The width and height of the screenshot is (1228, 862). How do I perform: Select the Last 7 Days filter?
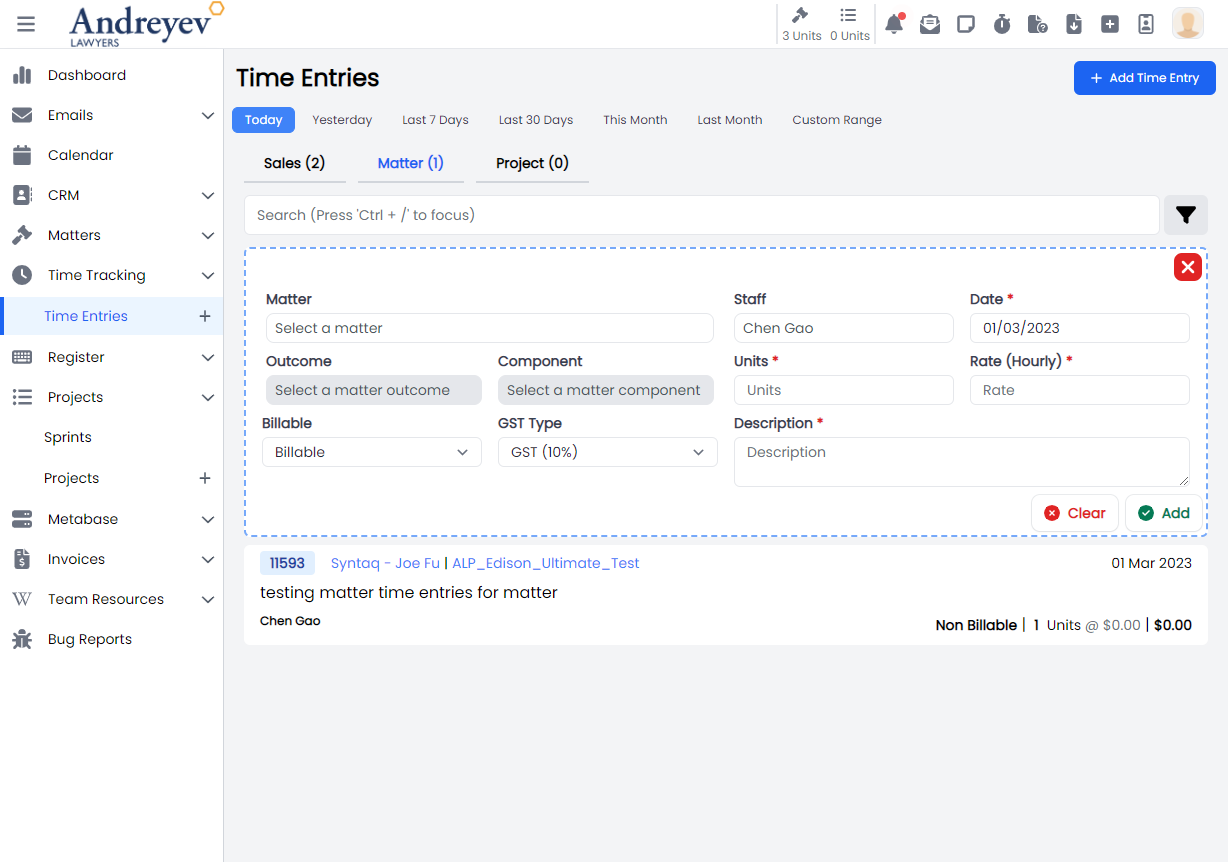point(435,120)
